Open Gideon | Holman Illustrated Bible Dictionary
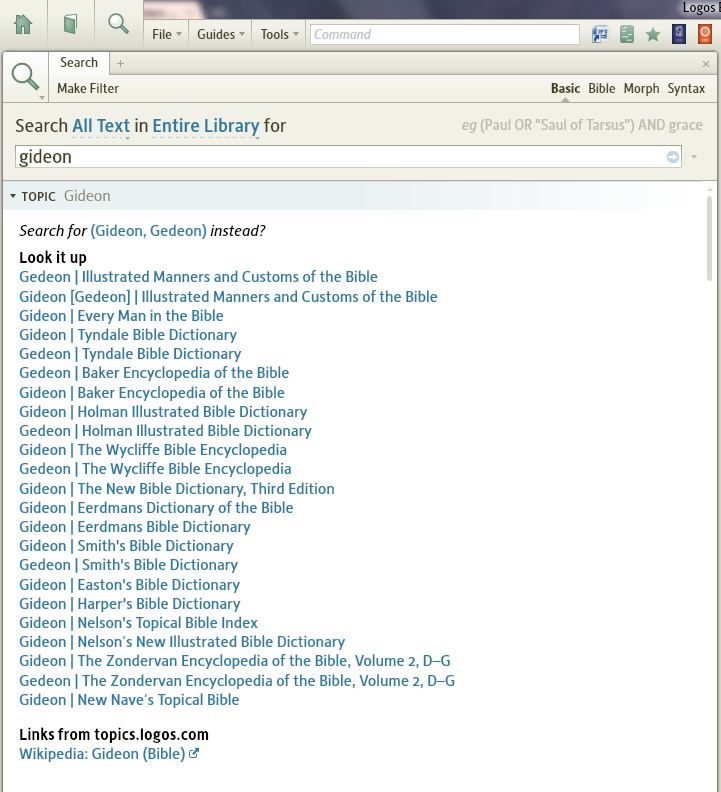The height and width of the screenshot is (792, 721). point(163,412)
